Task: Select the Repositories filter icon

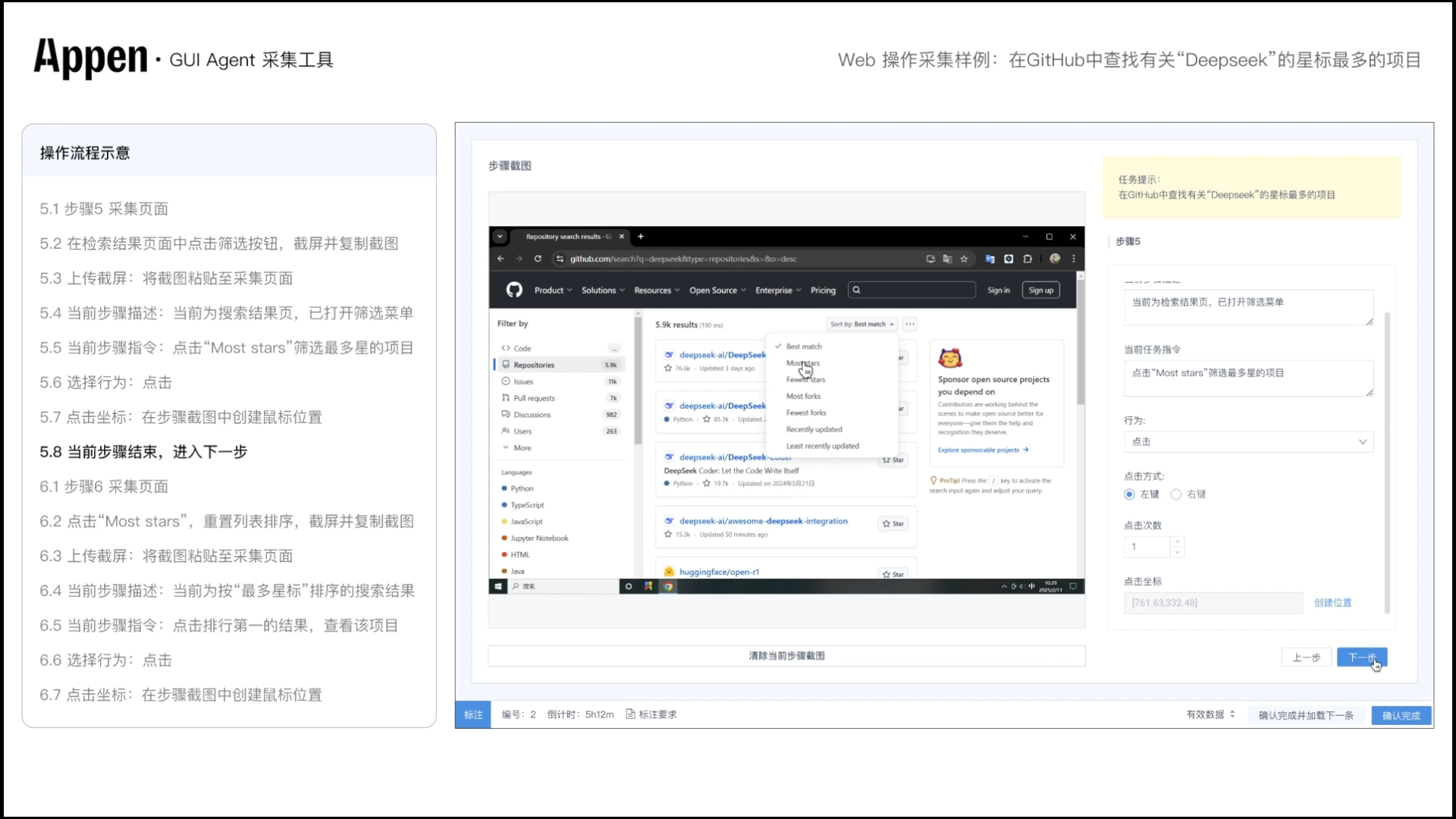Action: [x=505, y=364]
